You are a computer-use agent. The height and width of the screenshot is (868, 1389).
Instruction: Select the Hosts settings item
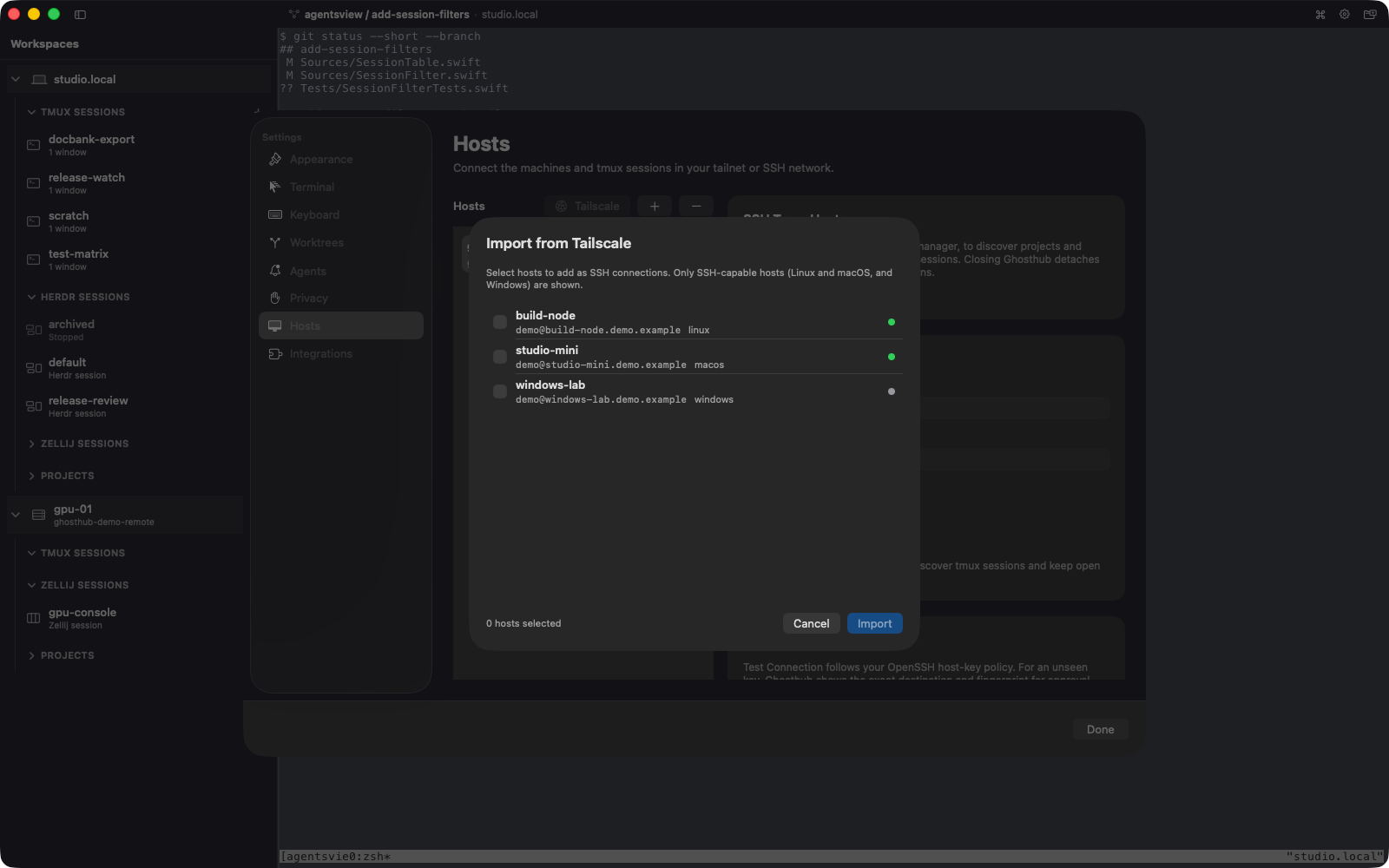pyautogui.click(x=341, y=325)
